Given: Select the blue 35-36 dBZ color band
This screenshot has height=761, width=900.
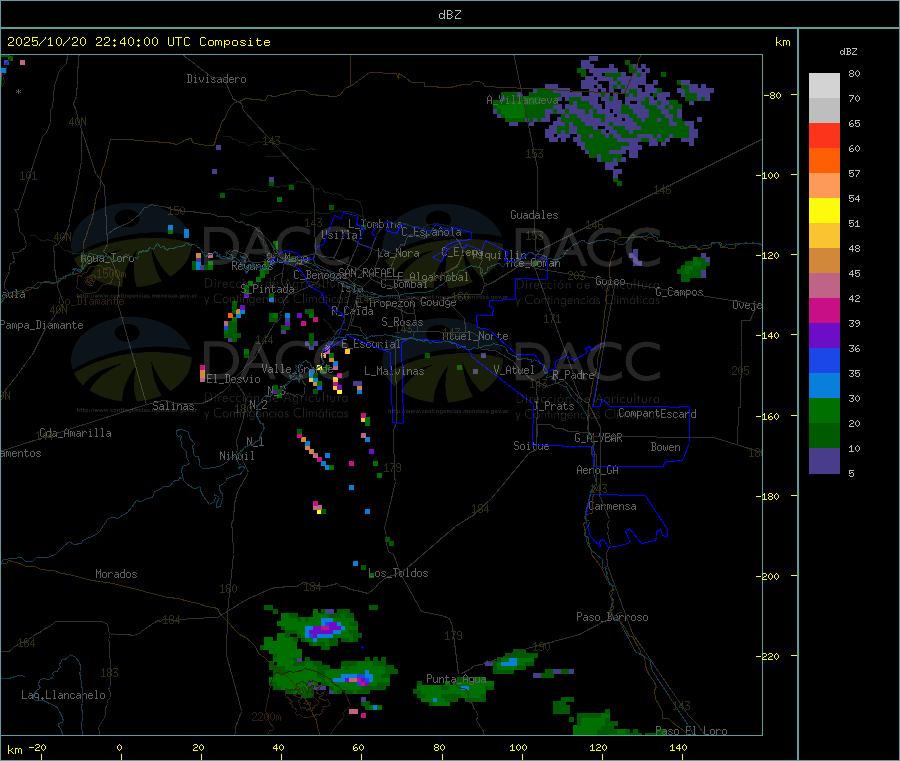Looking at the screenshot, I should click(824, 360).
